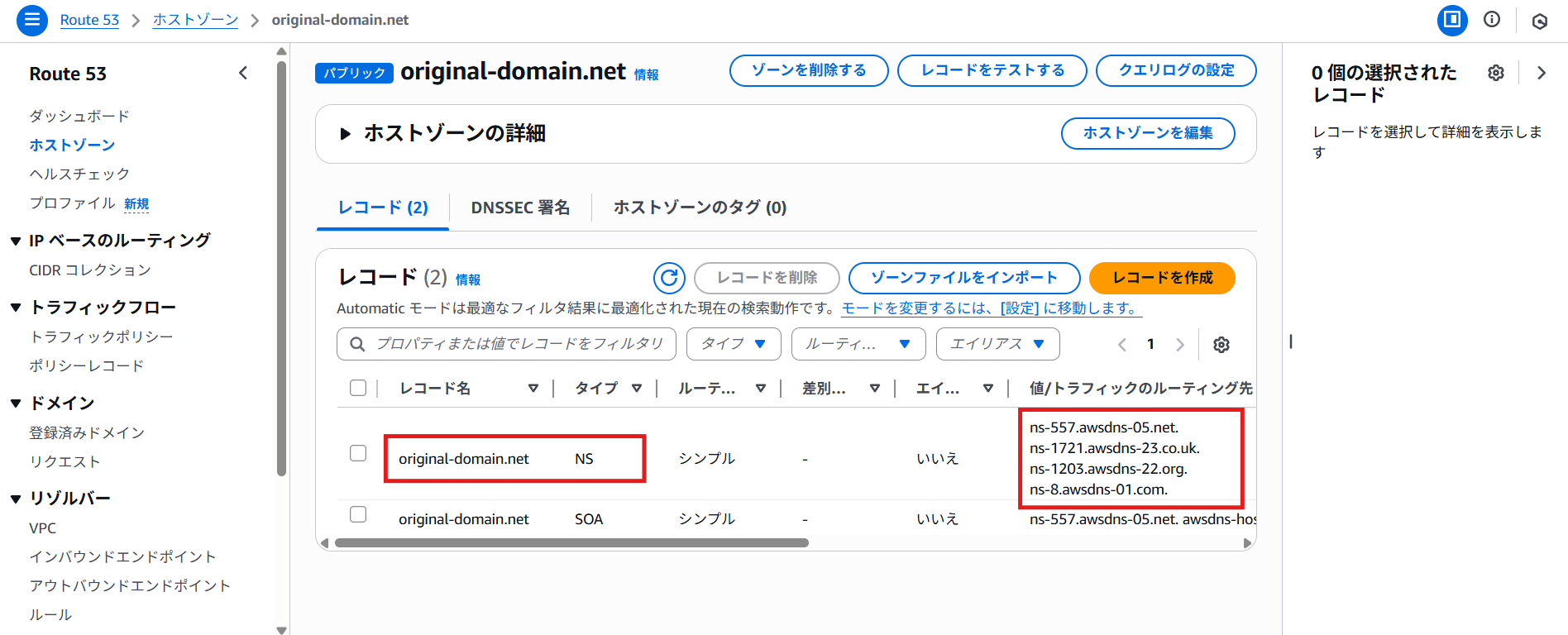The image size is (1568, 635).
Task: Check the SOA record row
Action: click(x=358, y=514)
